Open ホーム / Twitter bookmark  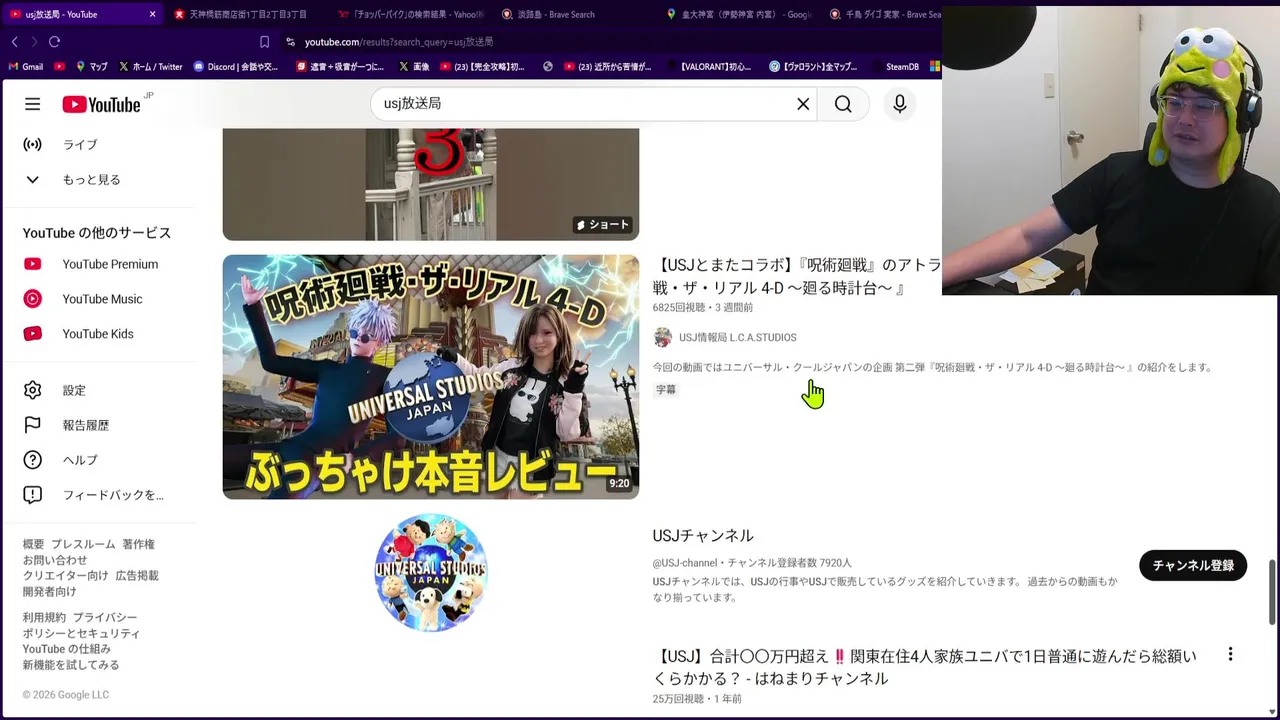click(151, 67)
